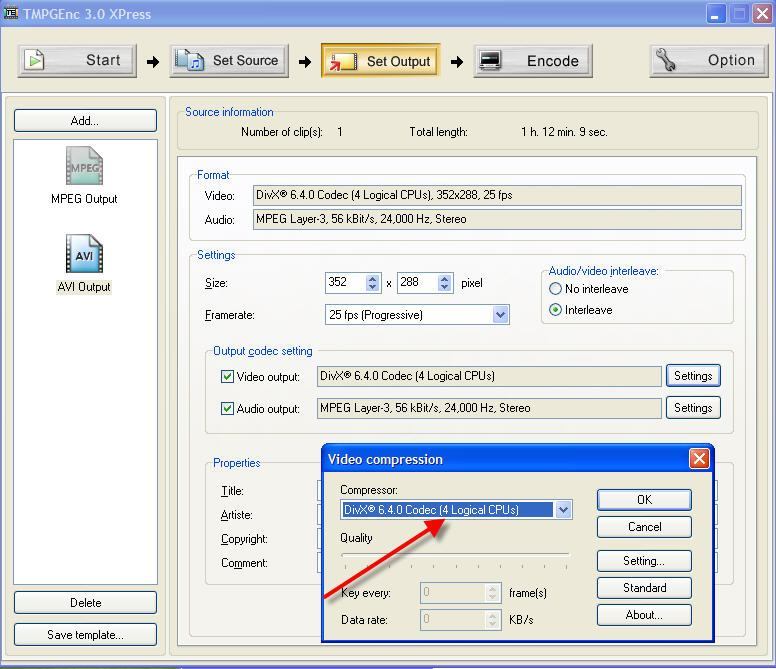Screen dimensions: 776x669
Task: Click the Total length value text
Action: (x=564, y=132)
